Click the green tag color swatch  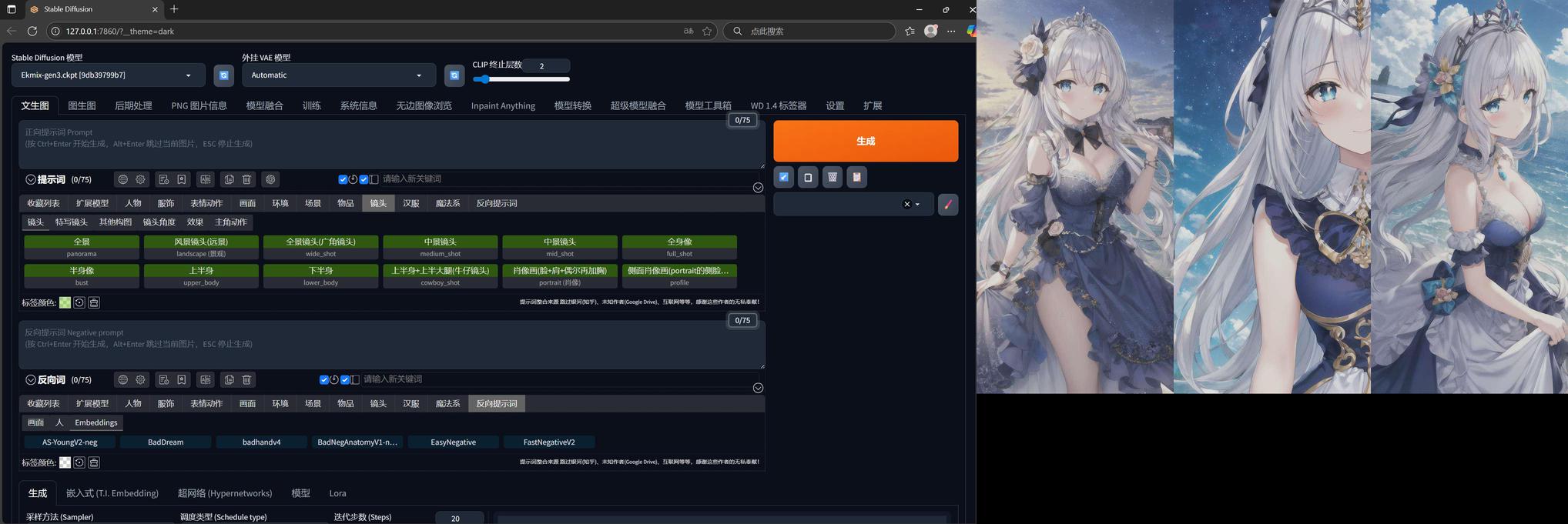pyautogui.click(x=65, y=303)
